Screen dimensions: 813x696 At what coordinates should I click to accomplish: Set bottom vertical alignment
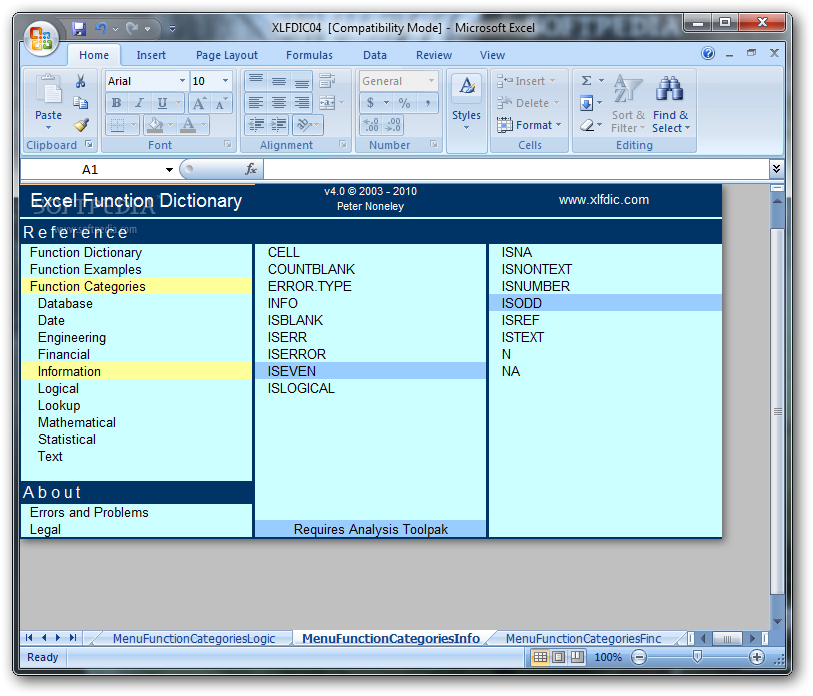[302, 81]
